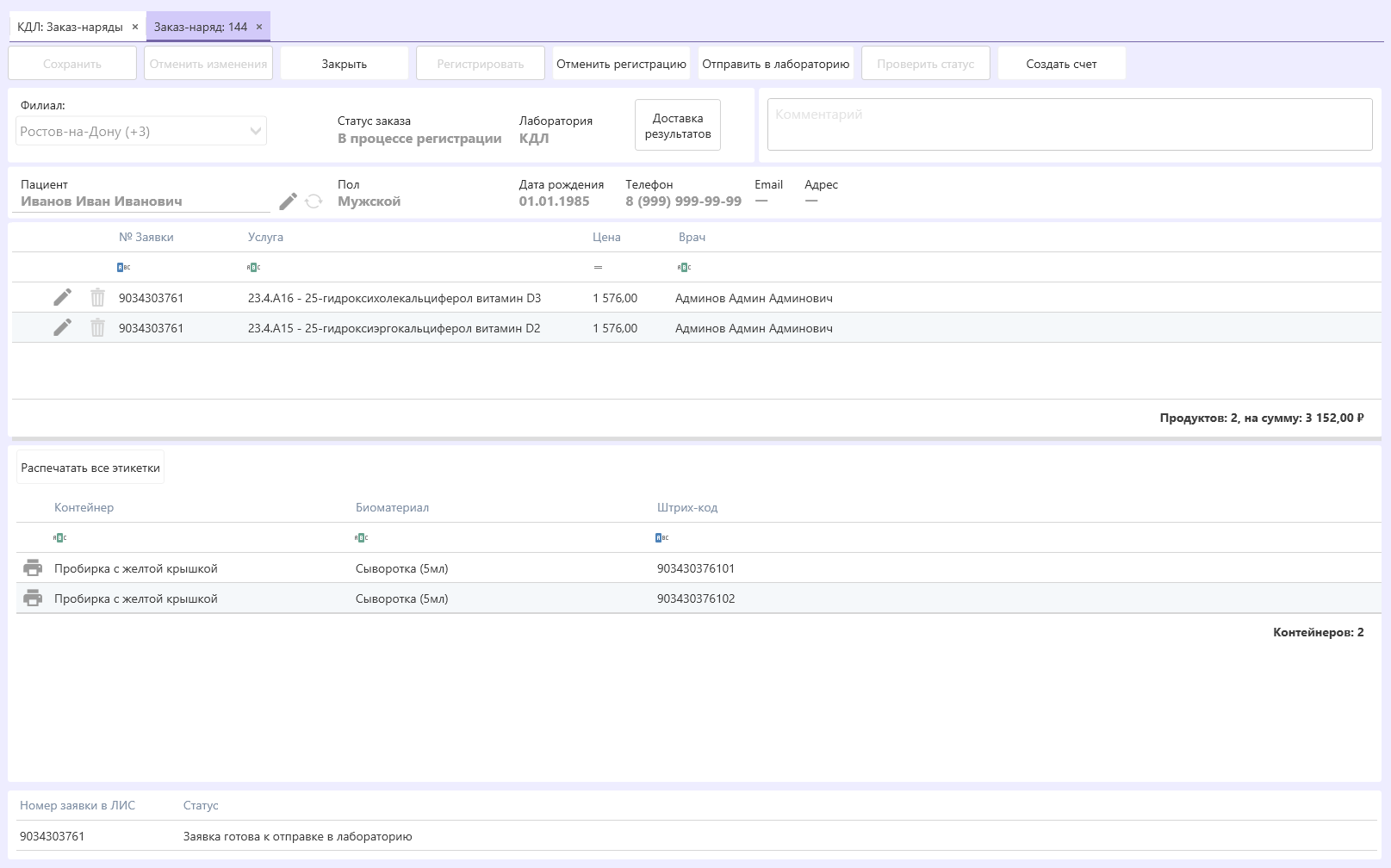Click request number in vitamin D3 row
This screenshot has width=1391, height=868.
point(151,298)
